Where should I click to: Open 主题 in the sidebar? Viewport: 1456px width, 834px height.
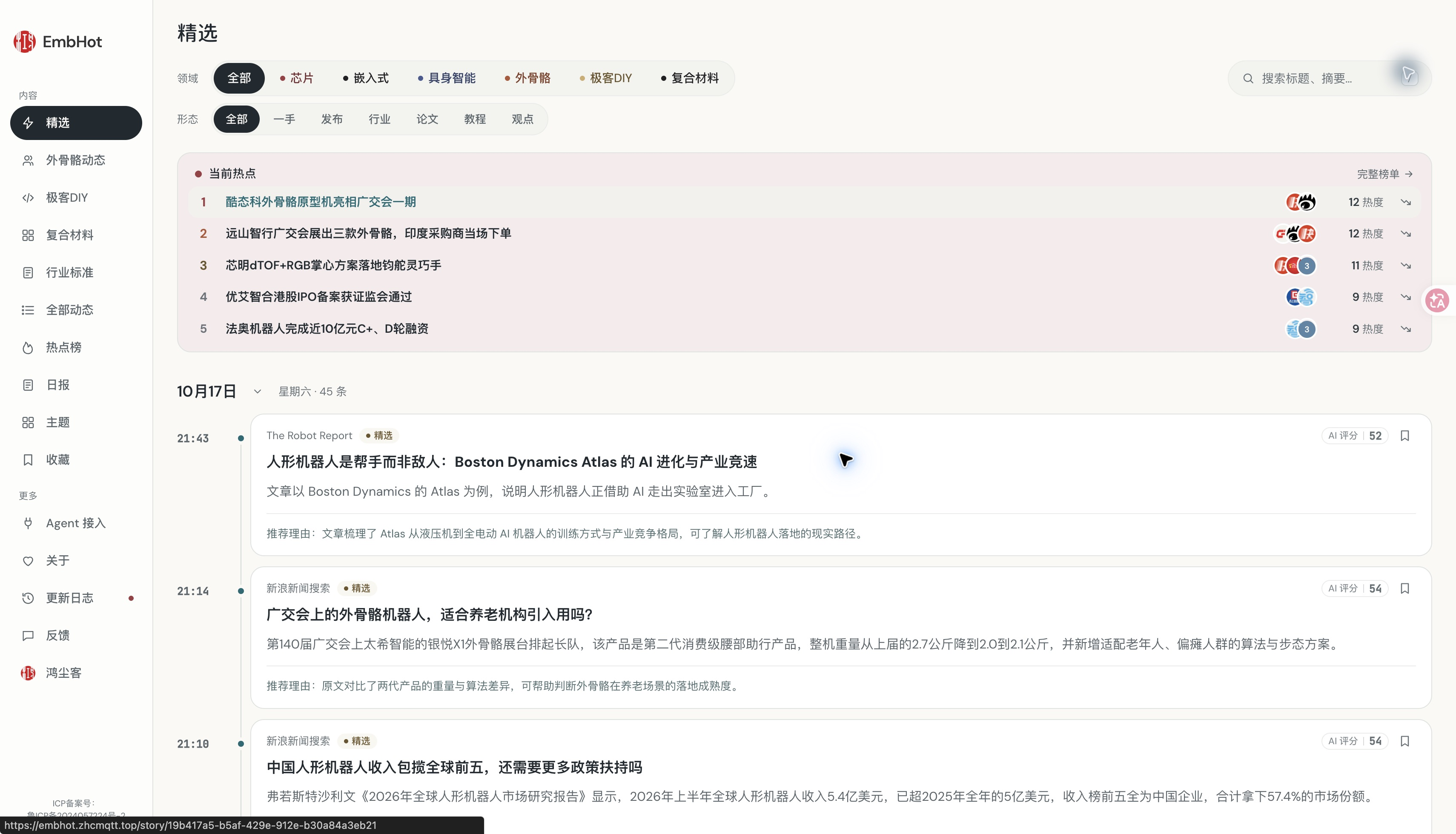tap(76, 422)
